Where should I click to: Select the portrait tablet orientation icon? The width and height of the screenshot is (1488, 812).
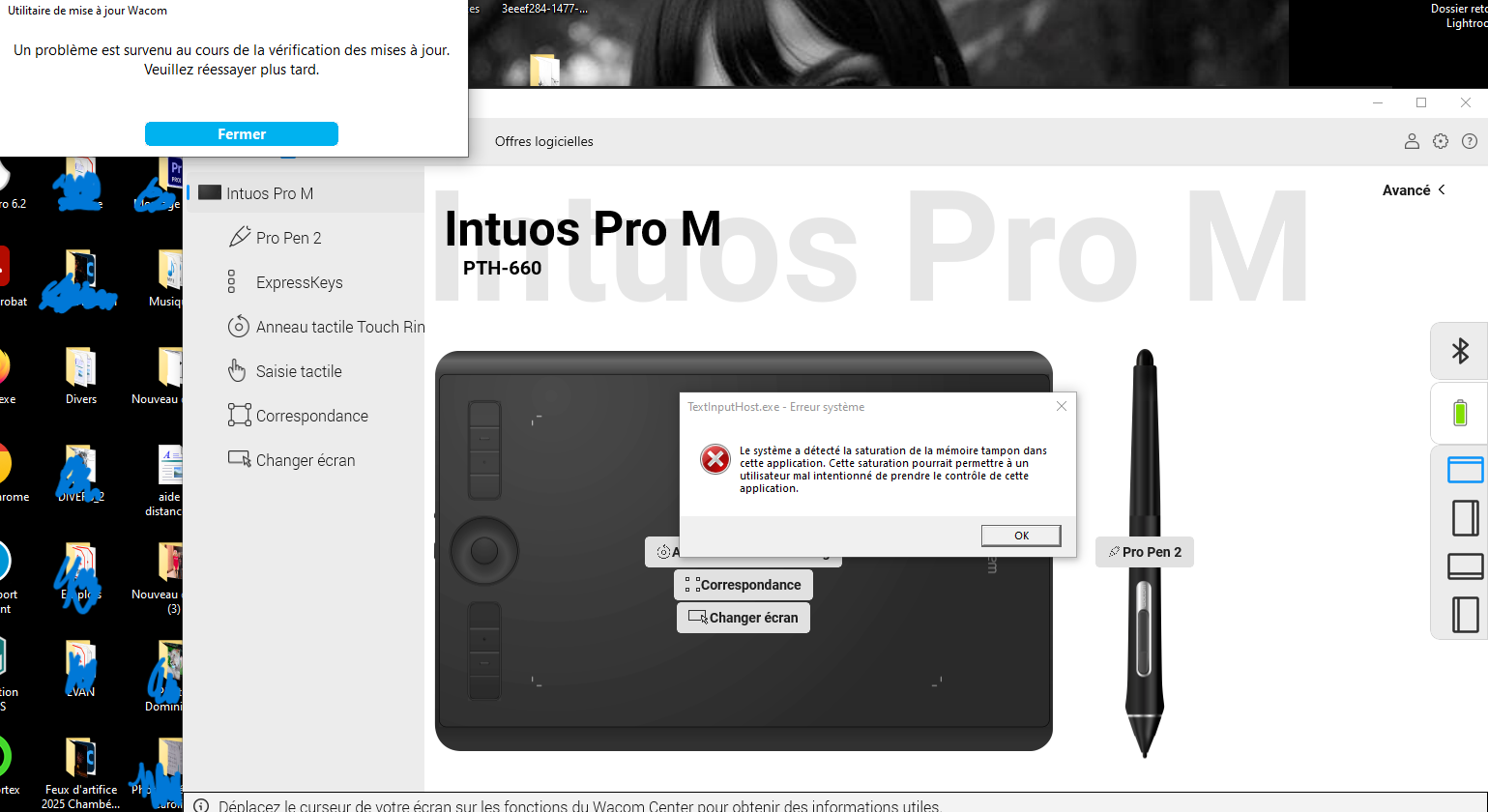[1466, 518]
